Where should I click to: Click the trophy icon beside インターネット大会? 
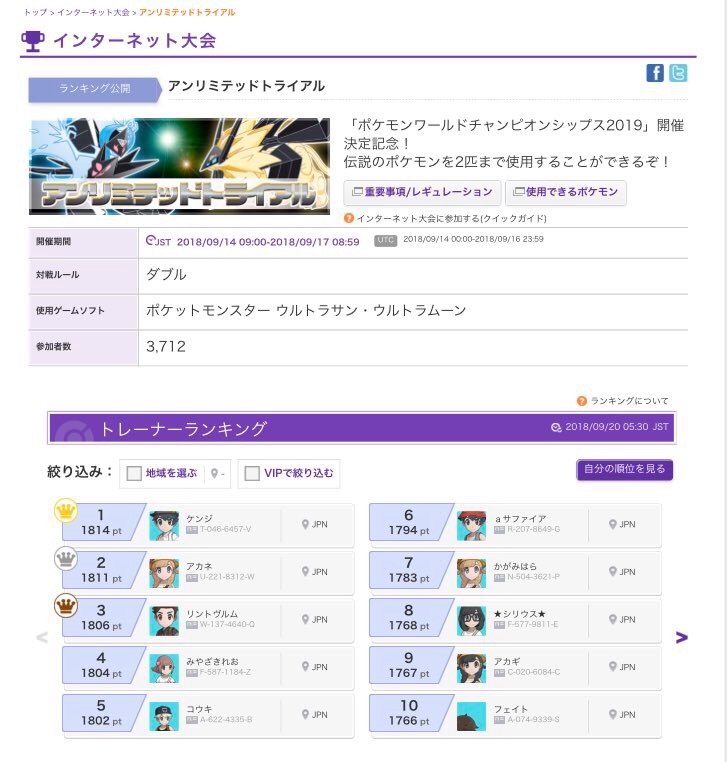click(33, 41)
